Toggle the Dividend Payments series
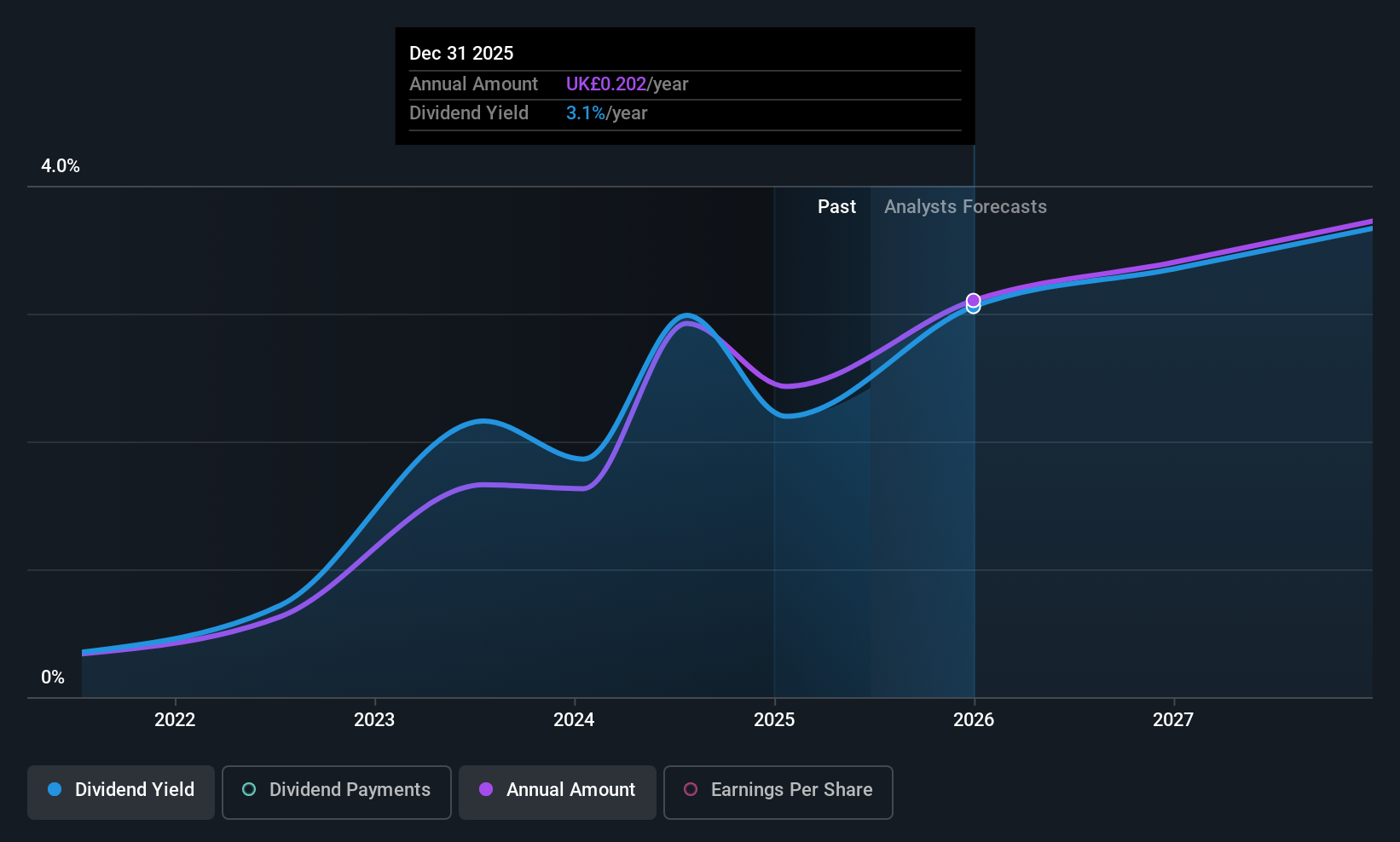This screenshot has width=1400, height=842. pyautogui.click(x=336, y=792)
